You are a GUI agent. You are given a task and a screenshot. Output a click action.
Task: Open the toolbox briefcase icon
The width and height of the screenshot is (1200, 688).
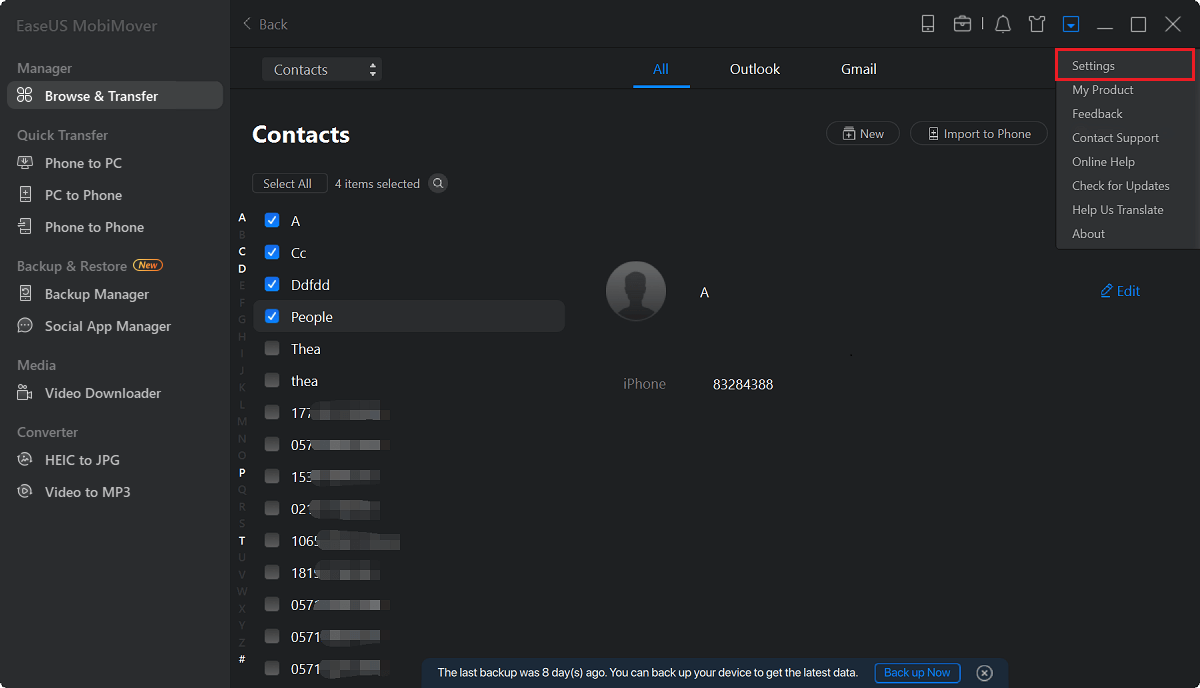(962, 24)
